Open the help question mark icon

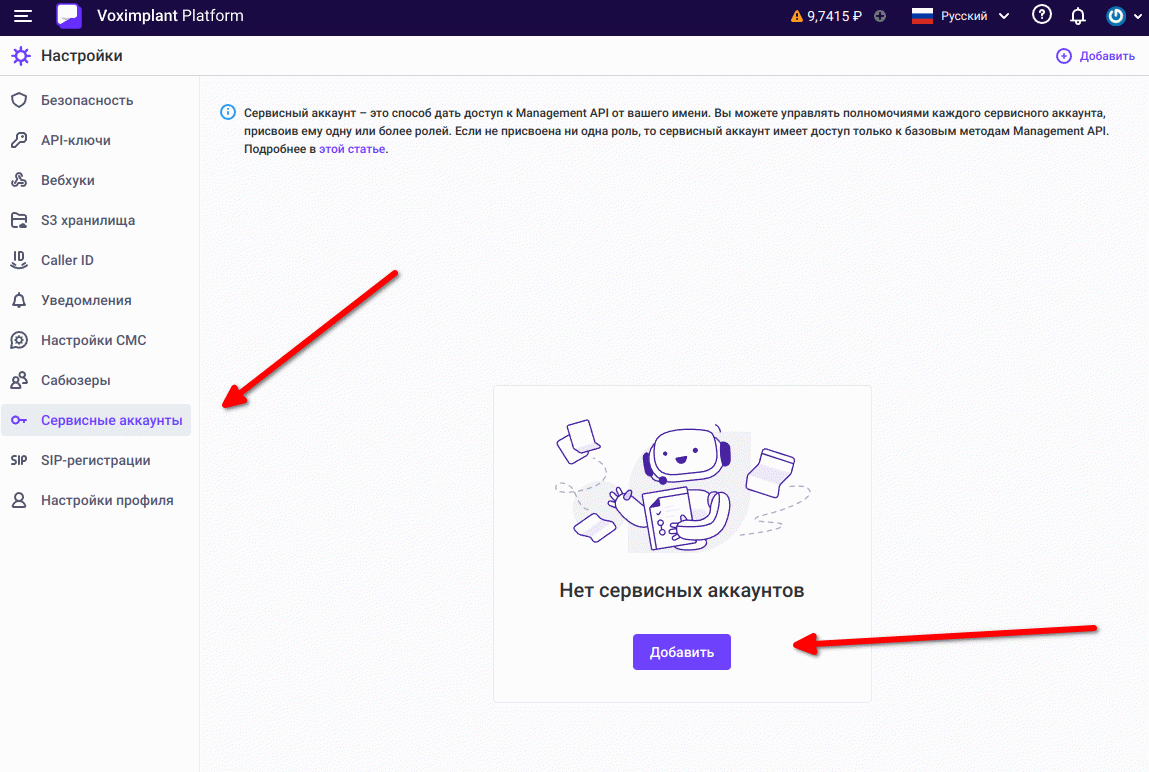[1042, 16]
